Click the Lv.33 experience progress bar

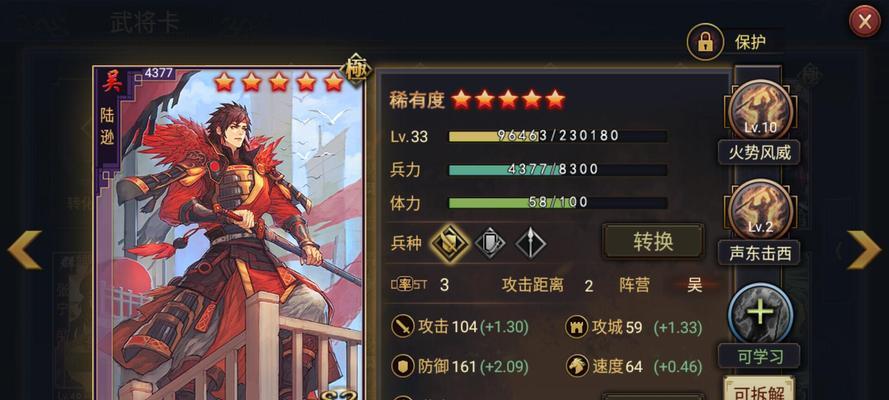pyautogui.click(x=558, y=137)
